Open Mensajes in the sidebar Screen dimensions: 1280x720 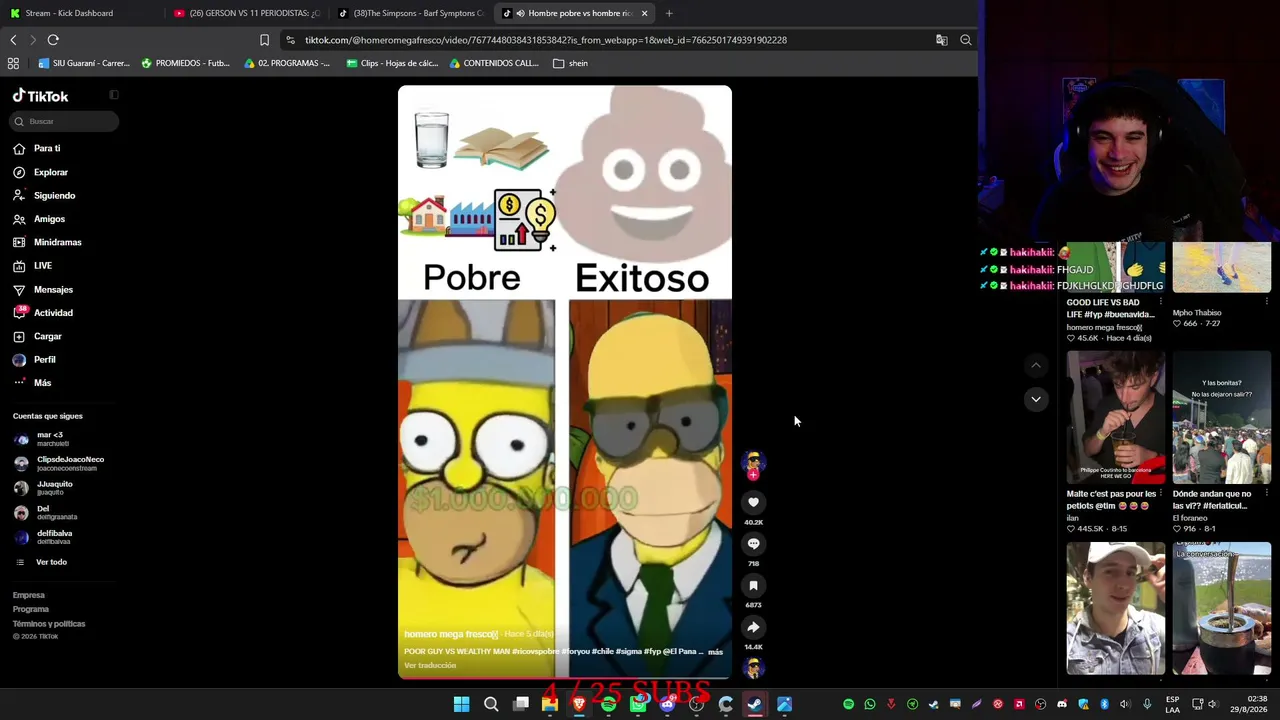tap(43, 290)
